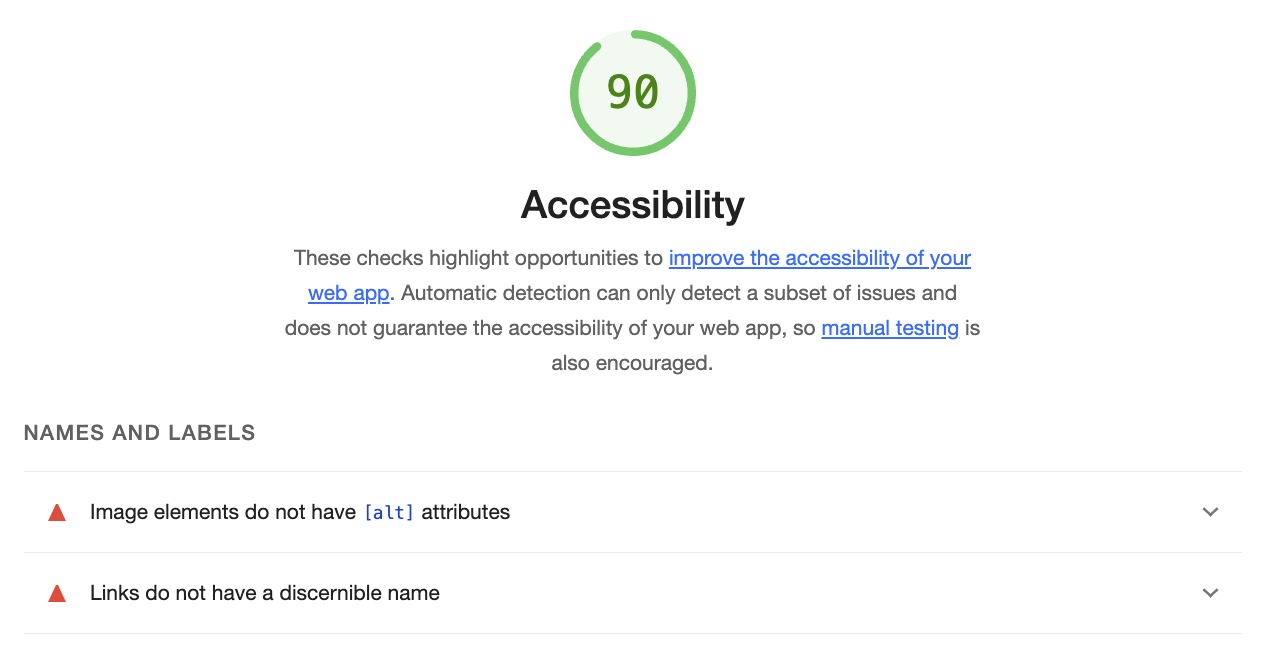Screen dimensions: 1267x647
Task: Click red warning triangle beside links audit
Action: pos(57,594)
